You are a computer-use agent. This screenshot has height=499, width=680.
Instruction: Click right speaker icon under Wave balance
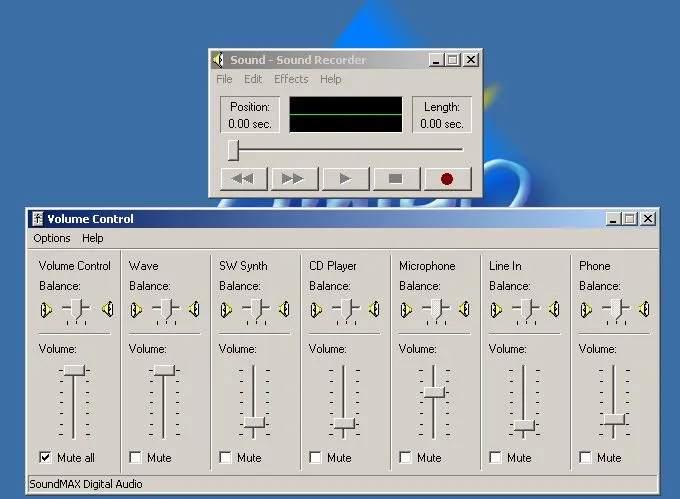click(x=194, y=309)
